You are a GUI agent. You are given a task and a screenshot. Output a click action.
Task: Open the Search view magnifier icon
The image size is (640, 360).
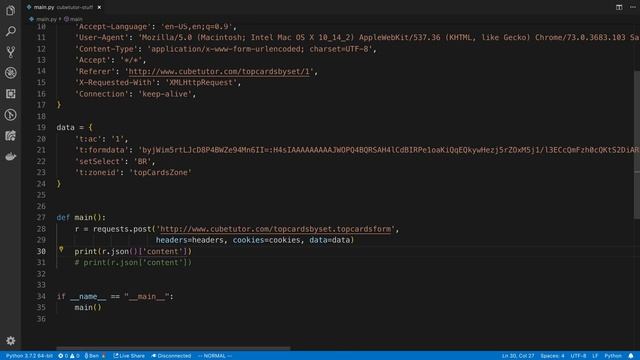(x=11, y=31)
